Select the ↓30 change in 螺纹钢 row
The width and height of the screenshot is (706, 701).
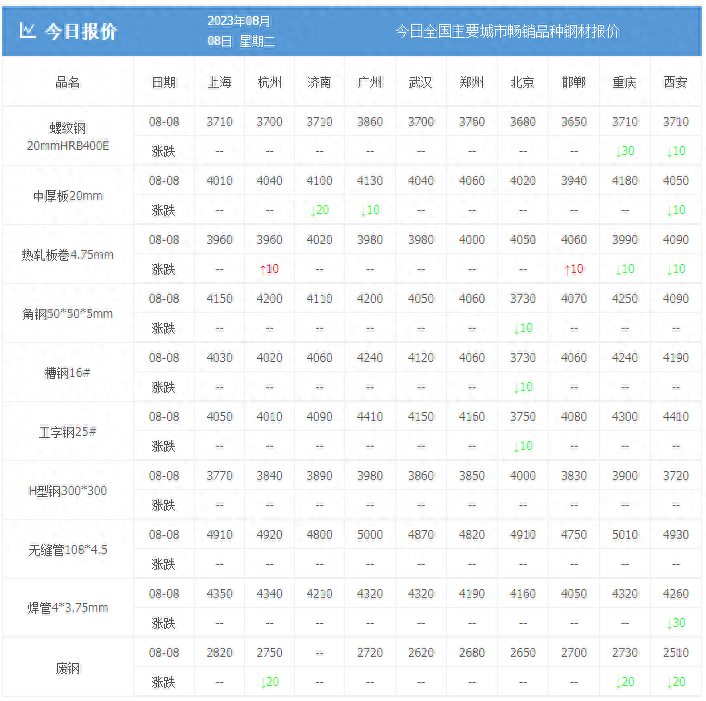[625, 151]
